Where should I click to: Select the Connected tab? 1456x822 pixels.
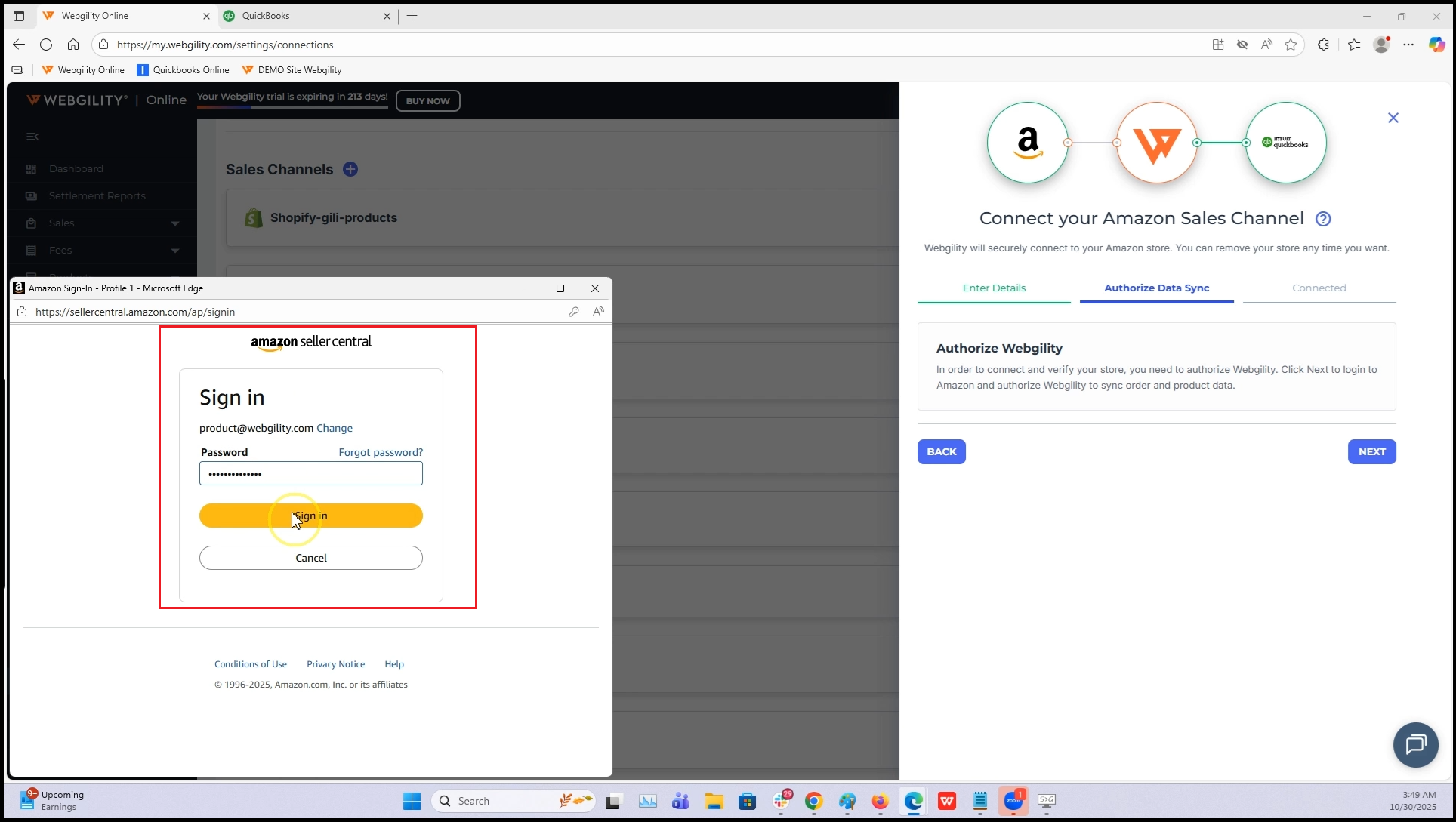(1319, 288)
